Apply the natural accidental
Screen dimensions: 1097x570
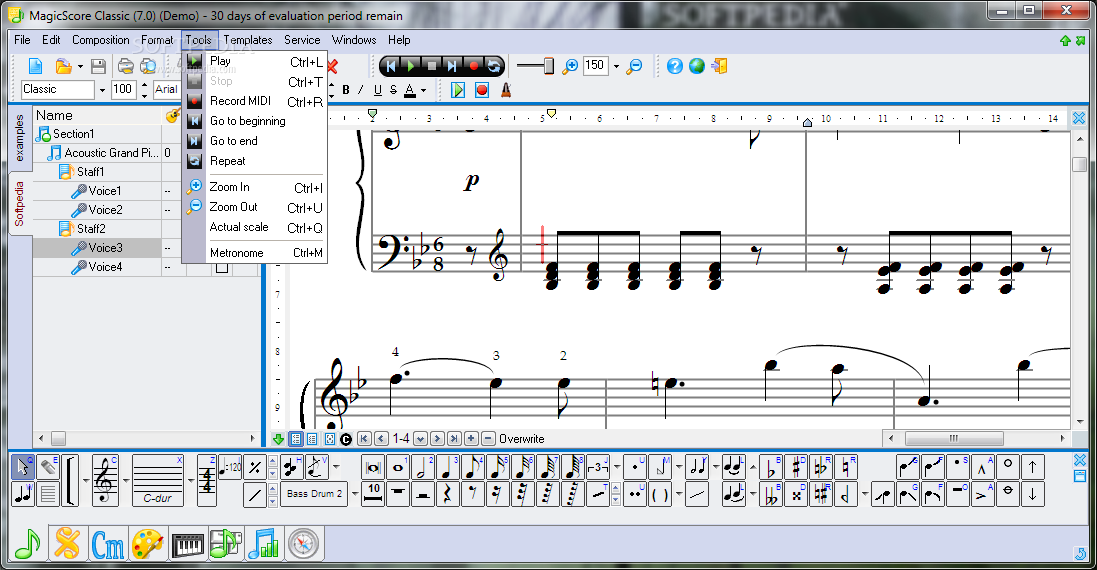tap(847, 467)
